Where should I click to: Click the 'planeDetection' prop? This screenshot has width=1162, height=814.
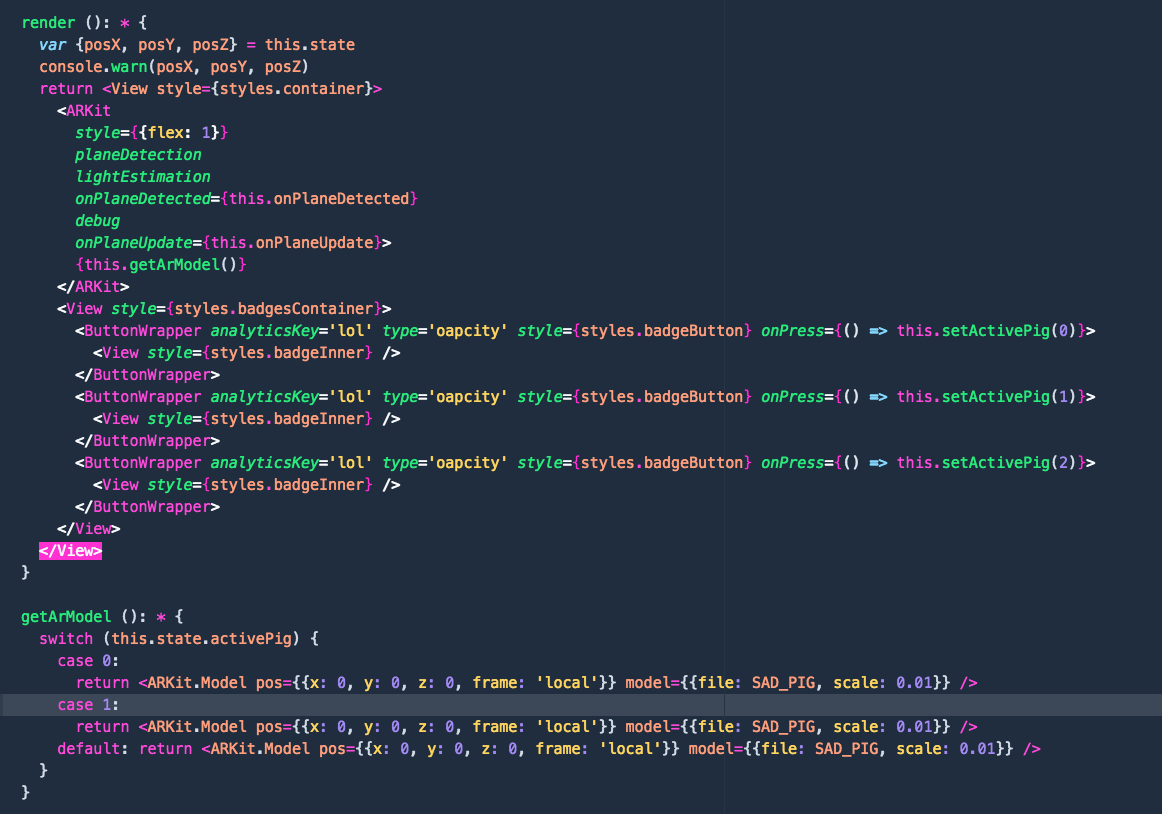138,154
